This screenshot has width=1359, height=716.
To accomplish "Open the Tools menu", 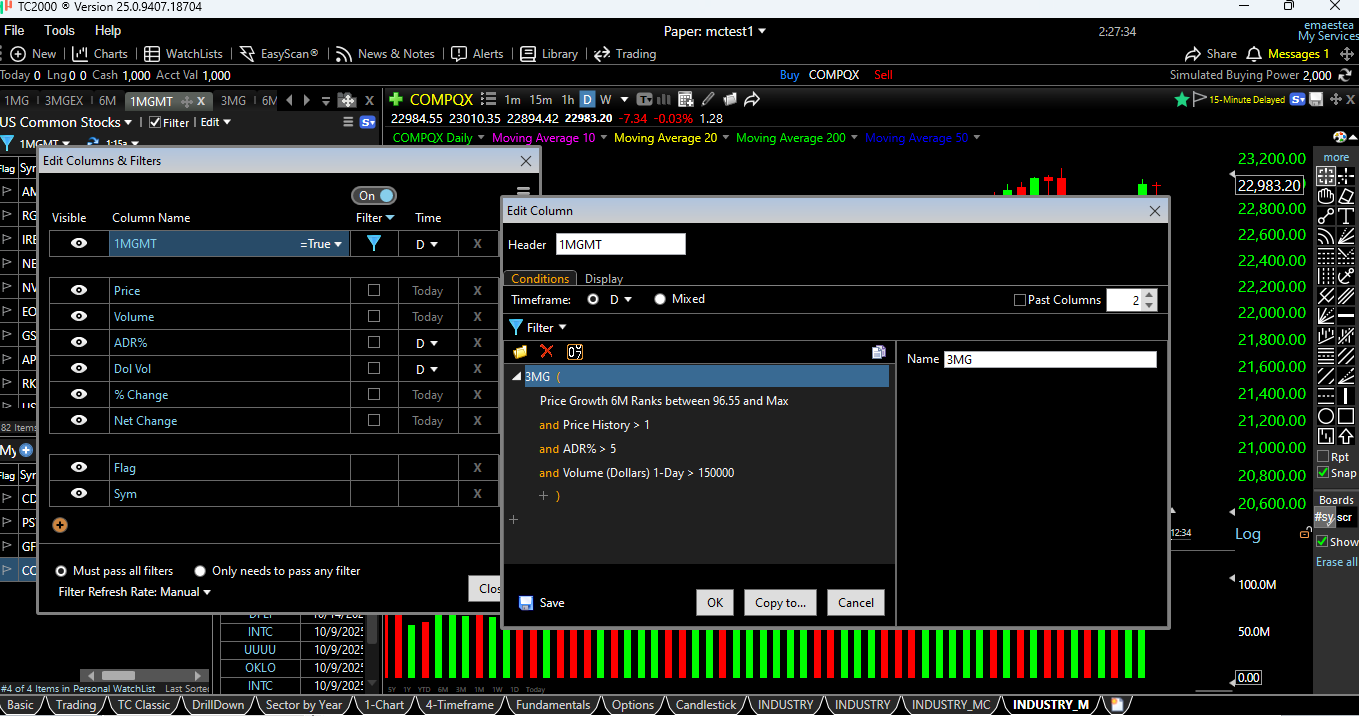I will pyautogui.click(x=59, y=30).
